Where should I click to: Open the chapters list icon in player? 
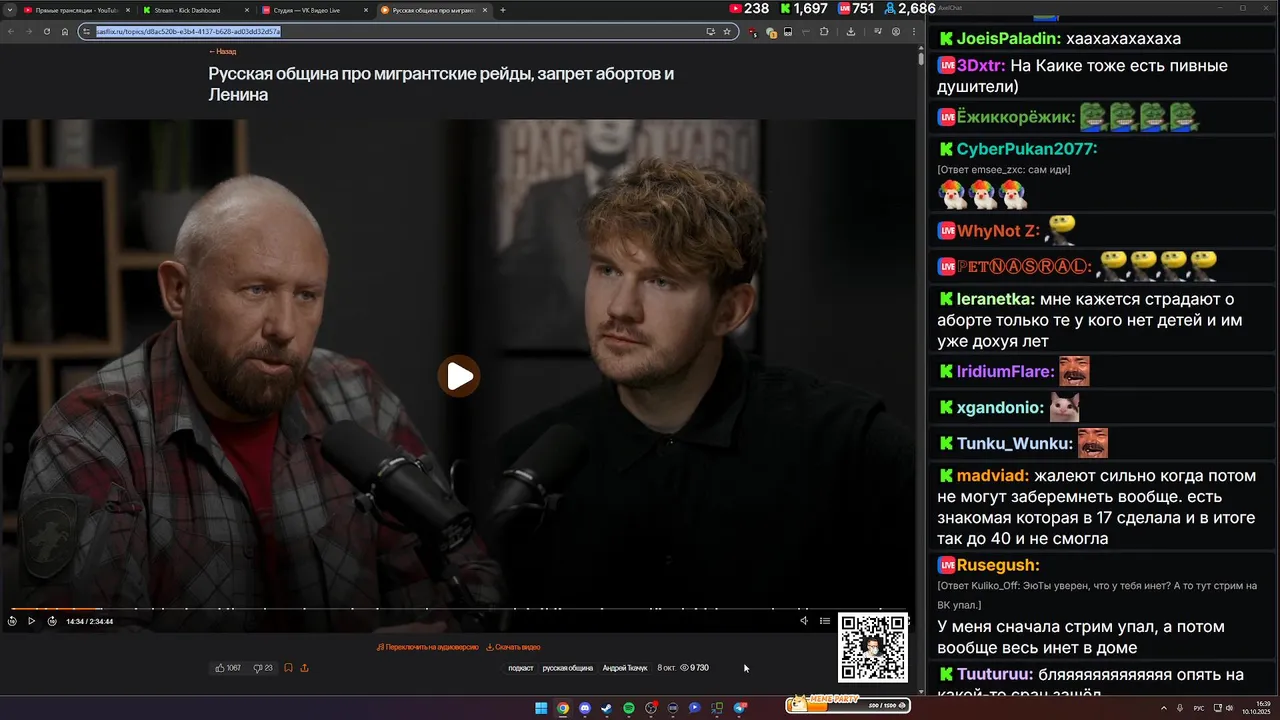[825, 621]
